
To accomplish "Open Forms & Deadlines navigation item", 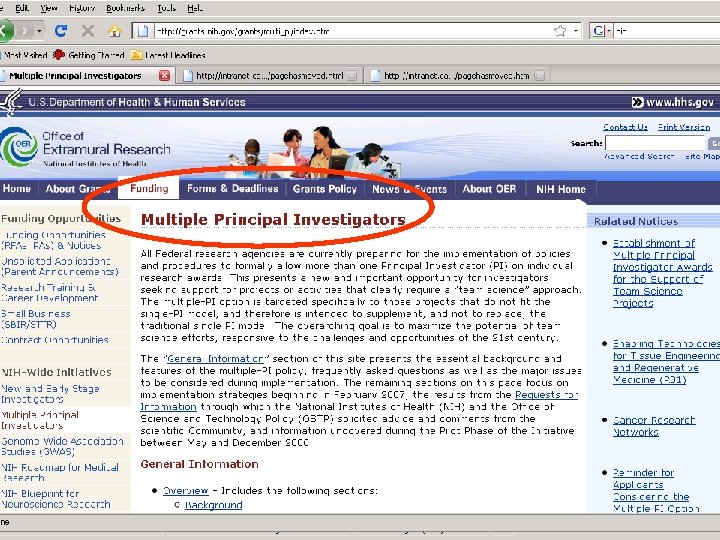I will (x=232, y=189).
